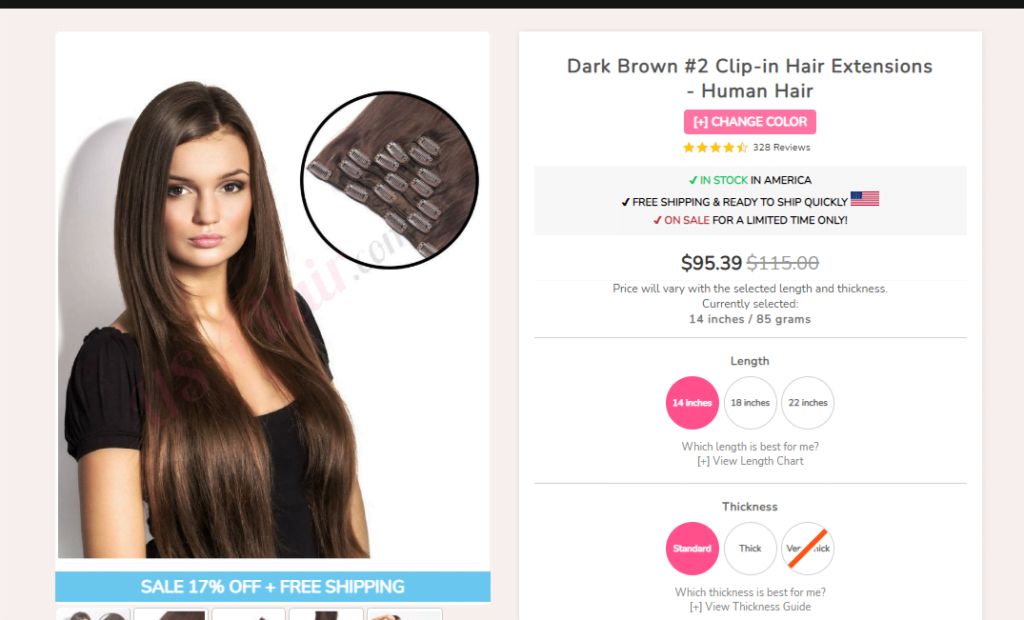
Task: Select the first thumbnail below the banner
Action: (x=93, y=614)
